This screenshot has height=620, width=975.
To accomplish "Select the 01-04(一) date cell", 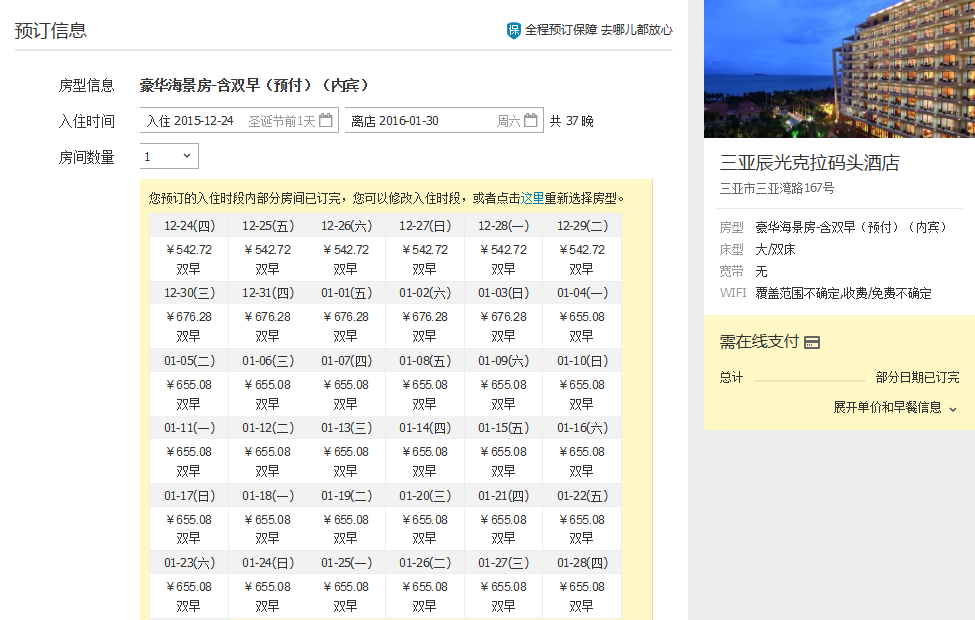I will [x=583, y=293].
